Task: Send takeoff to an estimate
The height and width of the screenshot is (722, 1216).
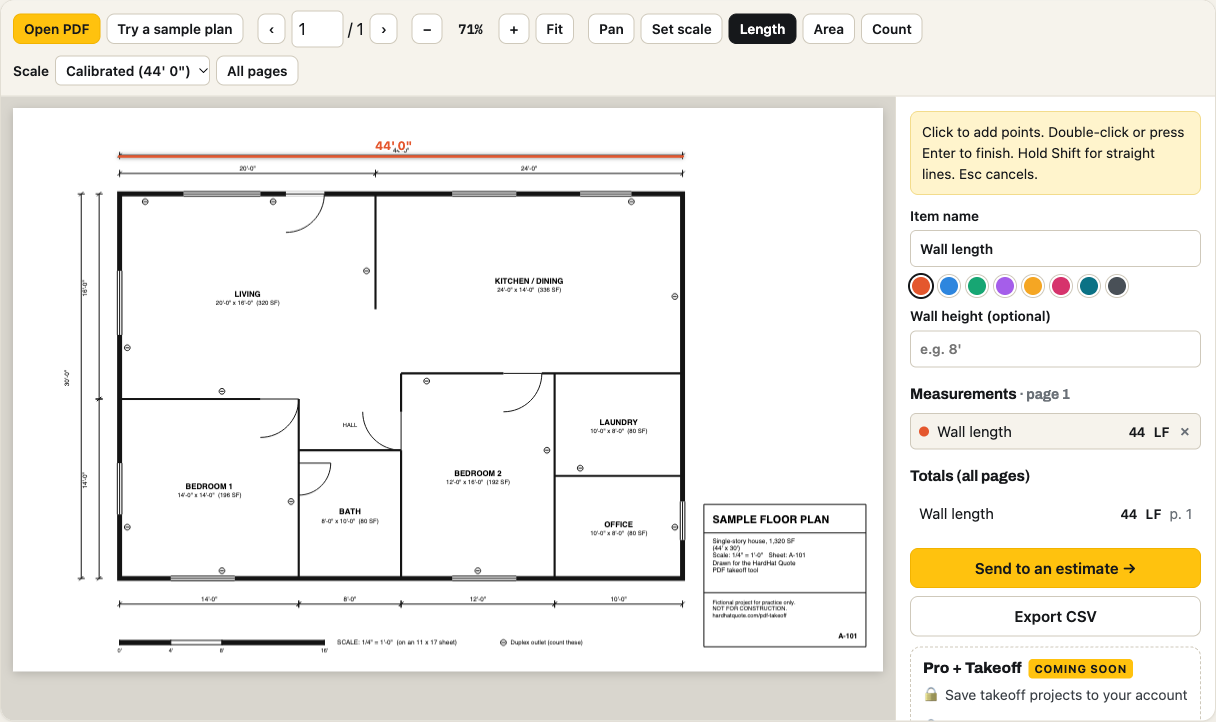Action: coord(1055,568)
